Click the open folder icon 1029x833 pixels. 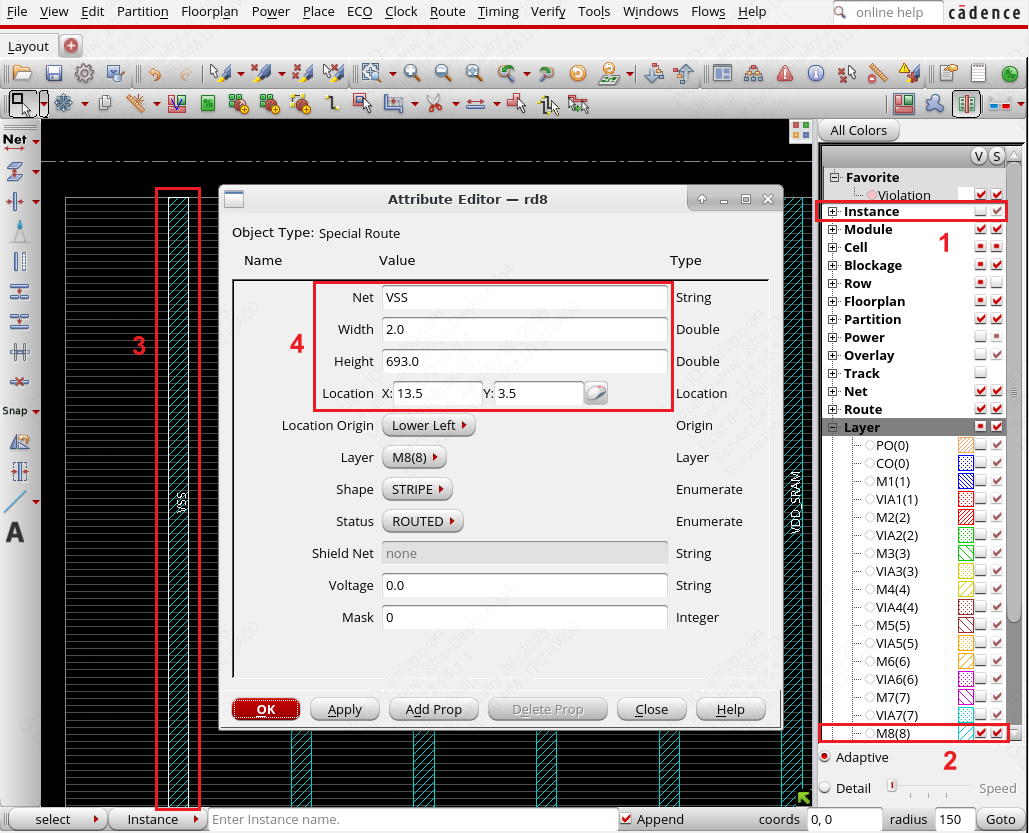tap(22, 73)
